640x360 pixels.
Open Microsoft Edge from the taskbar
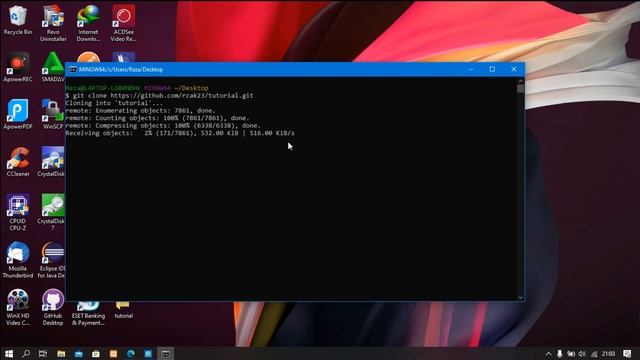pos(131,353)
